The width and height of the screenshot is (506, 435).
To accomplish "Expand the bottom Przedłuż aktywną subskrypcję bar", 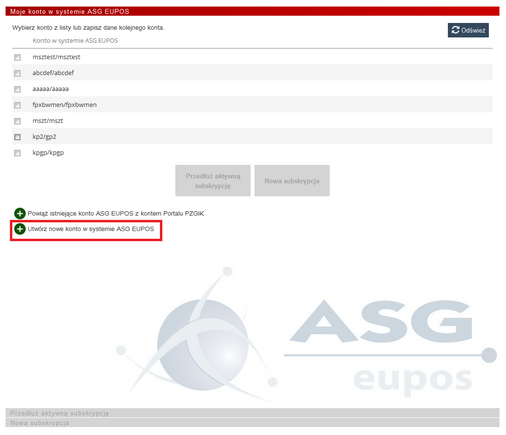I will pyautogui.click(x=252, y=413).
